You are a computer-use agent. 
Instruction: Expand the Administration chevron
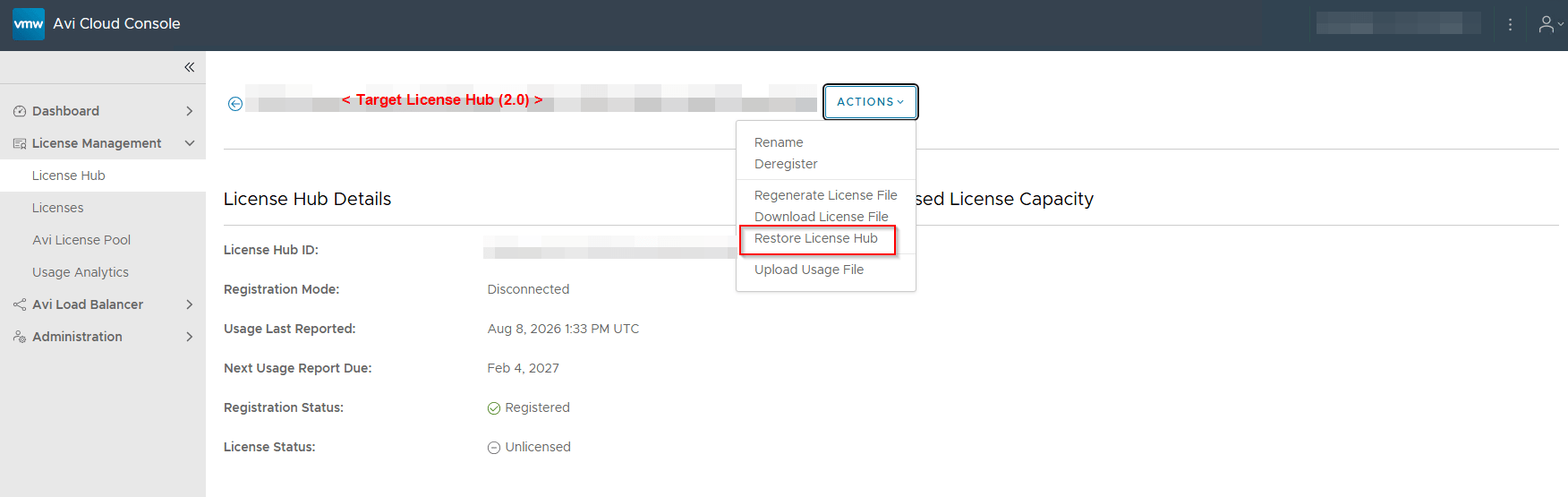click(x=189, y=337)
